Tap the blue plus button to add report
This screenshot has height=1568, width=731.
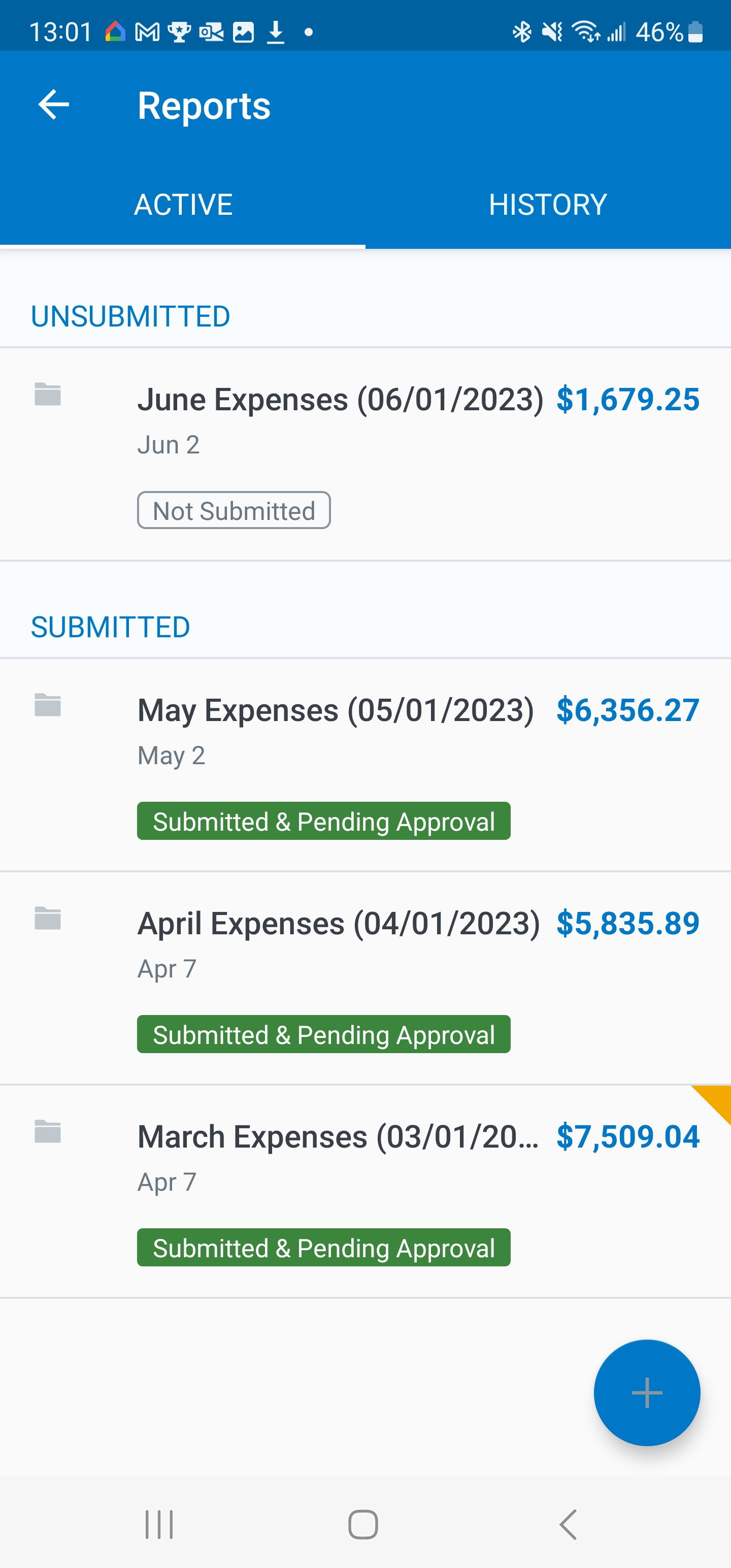click(x=646, y=1392)
